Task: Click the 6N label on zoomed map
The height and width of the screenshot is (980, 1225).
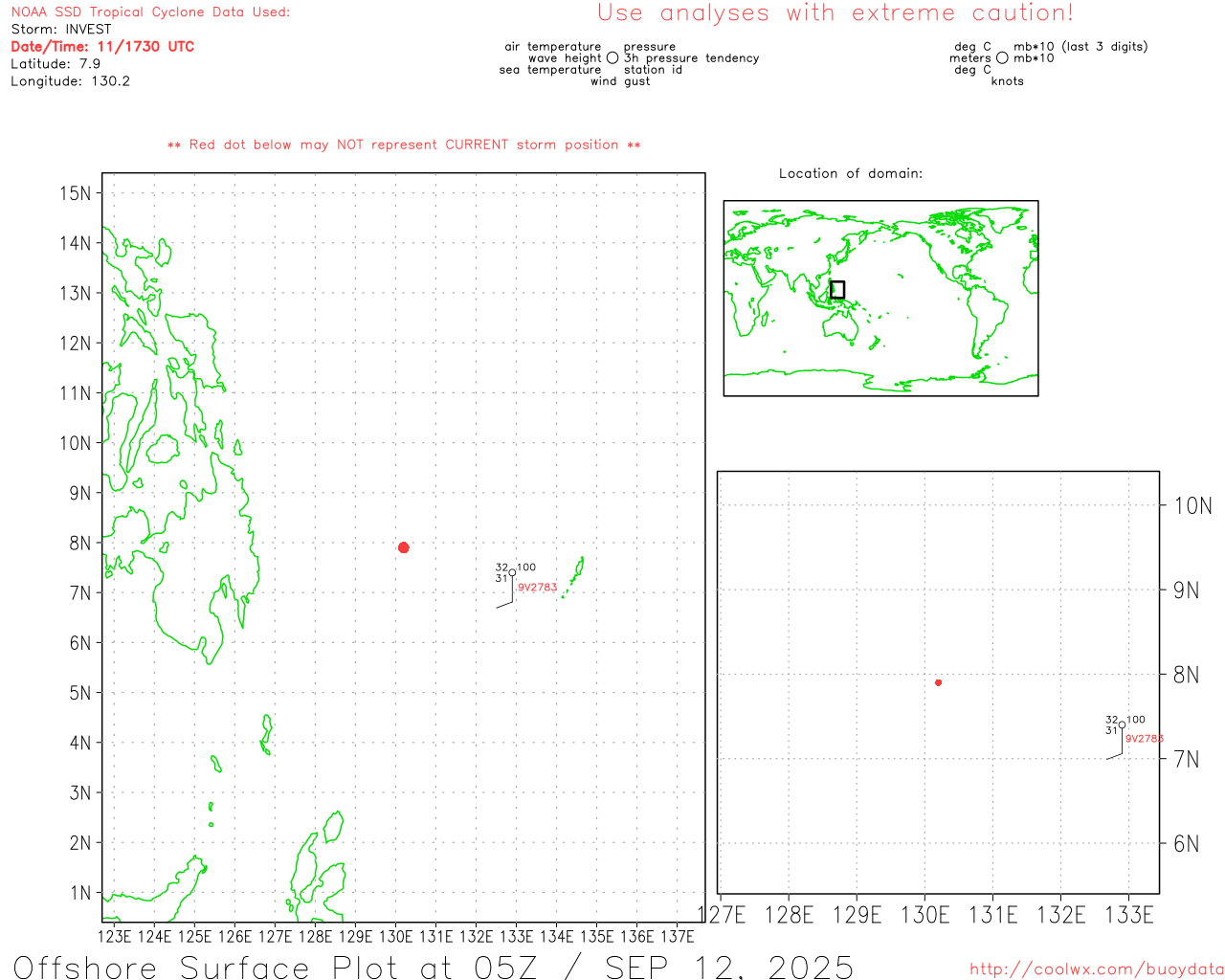Action: pyautogui.click(x=1187, y=843)
